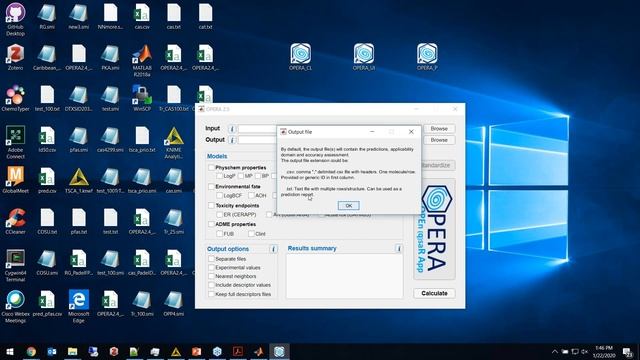Screen dimensions: 640x360
Task: Select the CCleaner desktop shortcut
Action: pyautogui.click(x=16, y=220)
